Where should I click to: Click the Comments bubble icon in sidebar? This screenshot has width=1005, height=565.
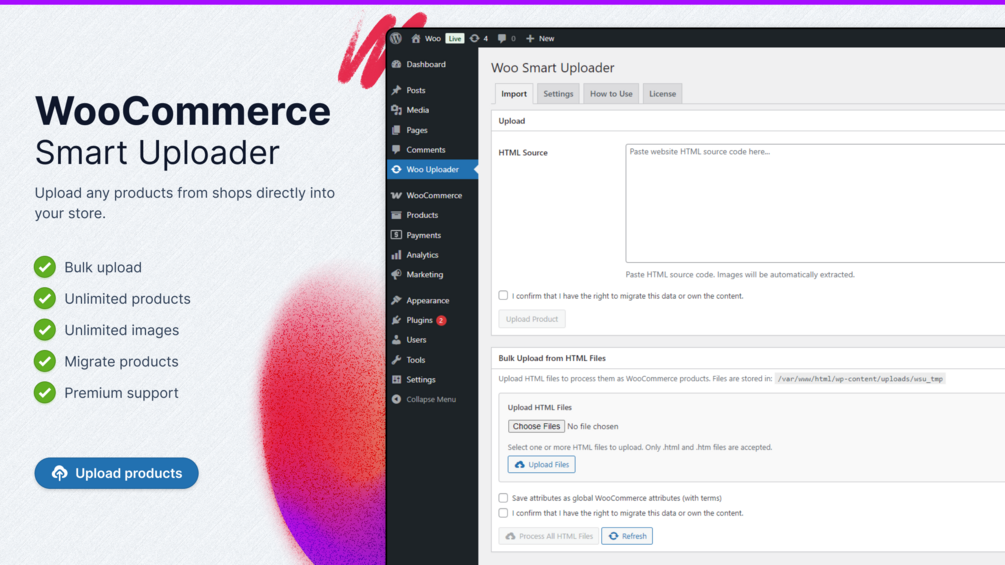(397, 149)
